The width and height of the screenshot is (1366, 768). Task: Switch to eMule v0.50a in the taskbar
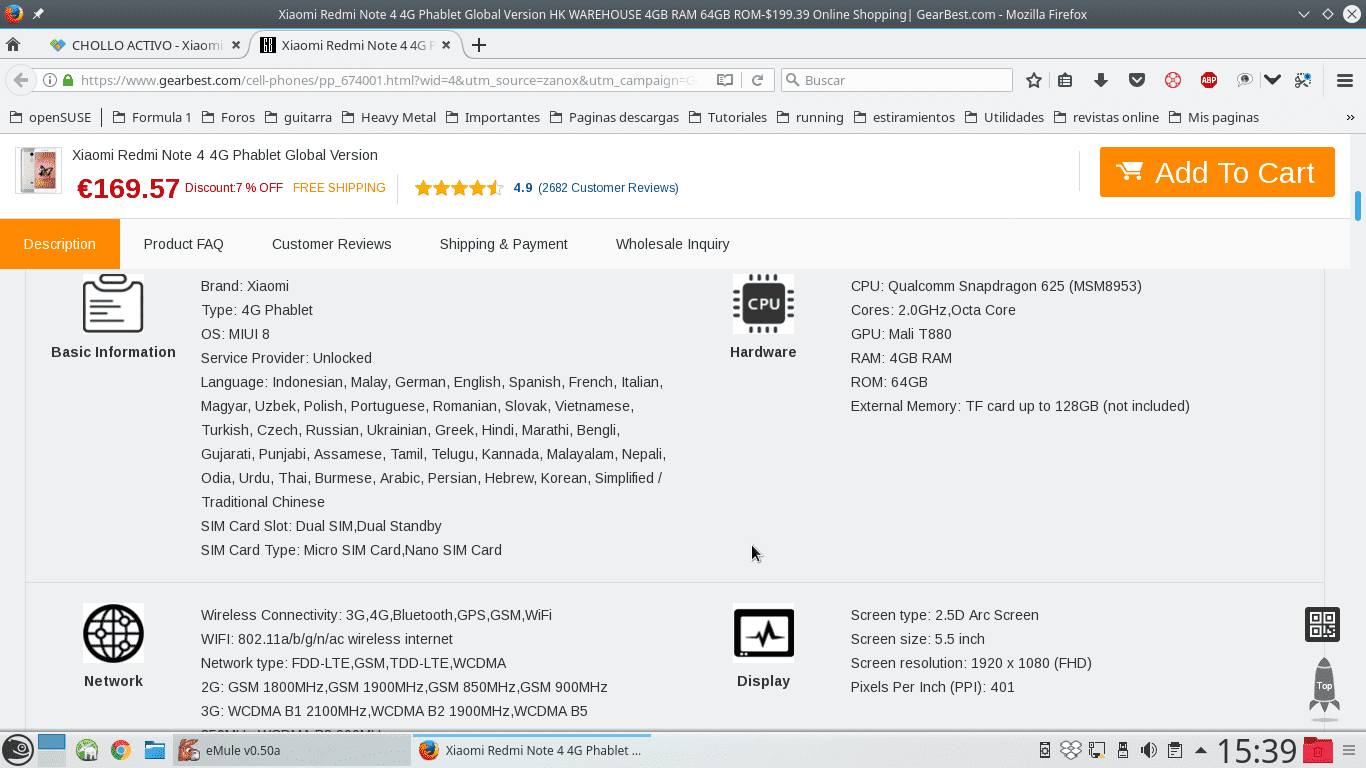tap(291, 750)
